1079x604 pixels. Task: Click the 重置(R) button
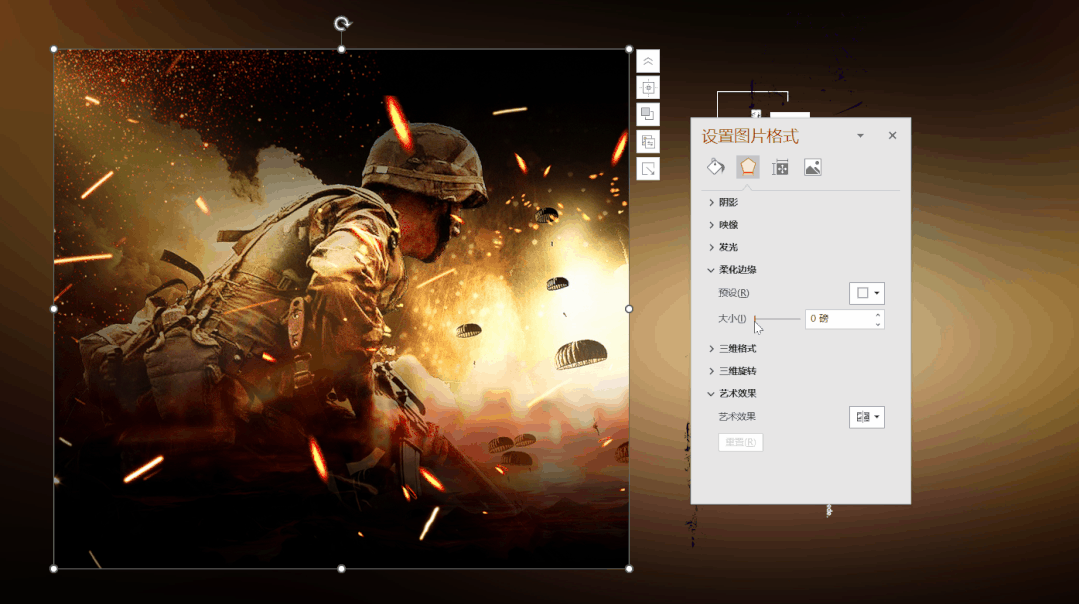(740, 442)
